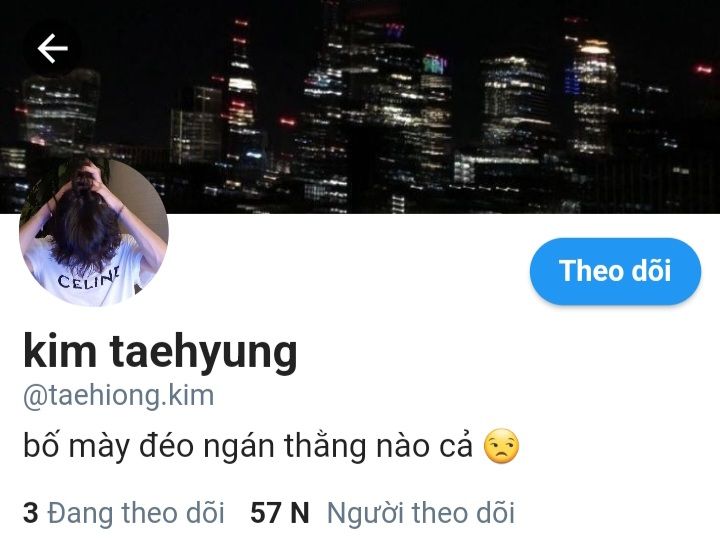Click the @taehiong.kim username handle

[118, 395]
